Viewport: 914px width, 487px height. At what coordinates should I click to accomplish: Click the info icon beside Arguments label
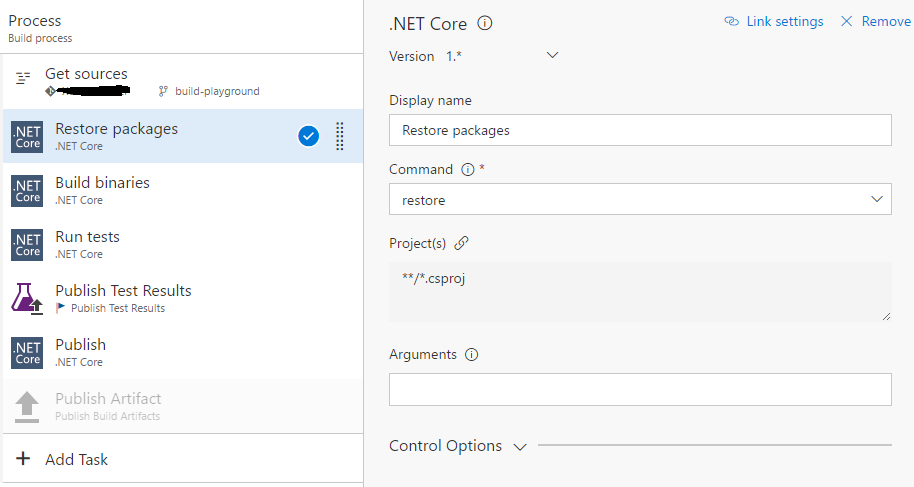472,355
